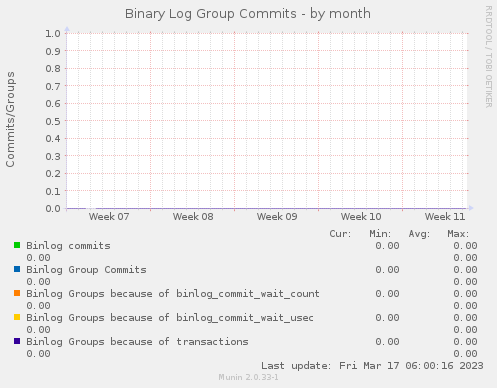Click the Commits/Groups vertical axis label

10,119
